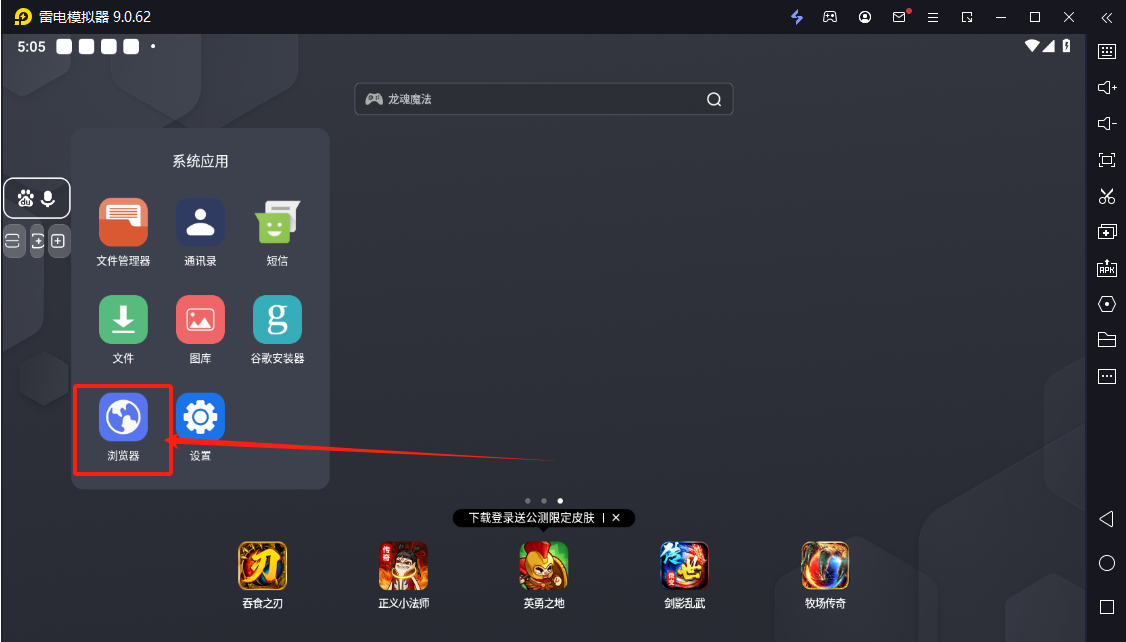Open the mail notifications icon
The width and height of the screenshot is (1126, 642).
tap(899, 17)
